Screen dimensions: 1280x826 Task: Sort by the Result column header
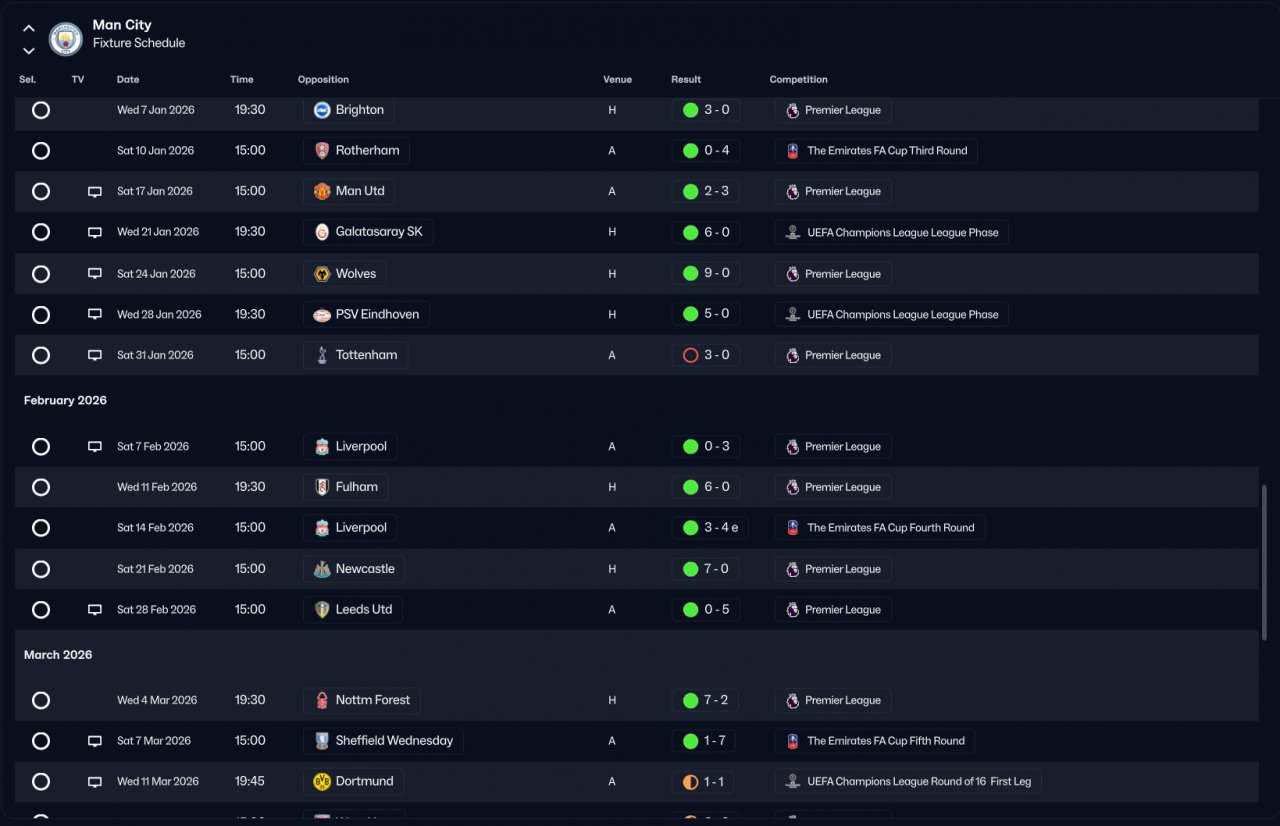(x=686, y=80)
